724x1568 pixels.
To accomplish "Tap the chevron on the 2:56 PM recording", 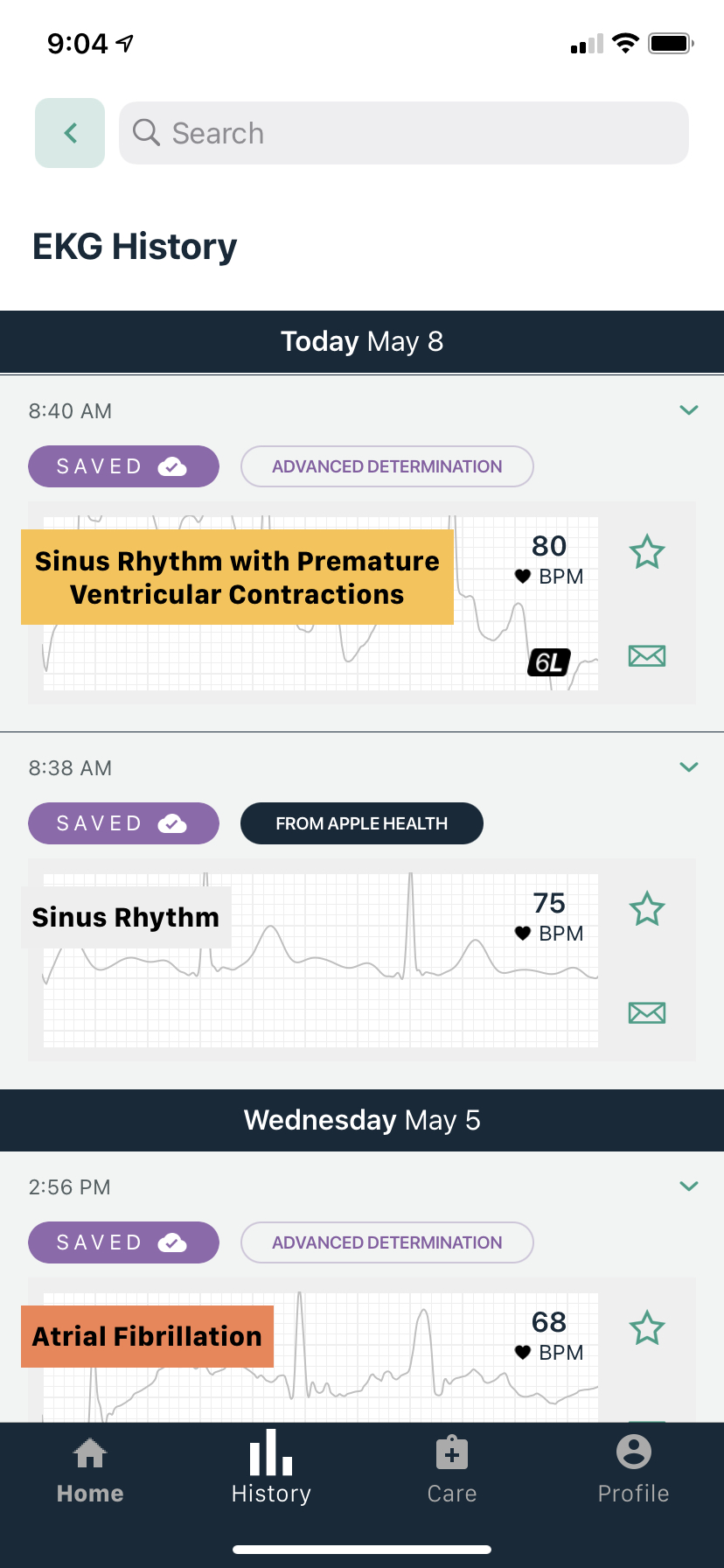I will 689,1186.
